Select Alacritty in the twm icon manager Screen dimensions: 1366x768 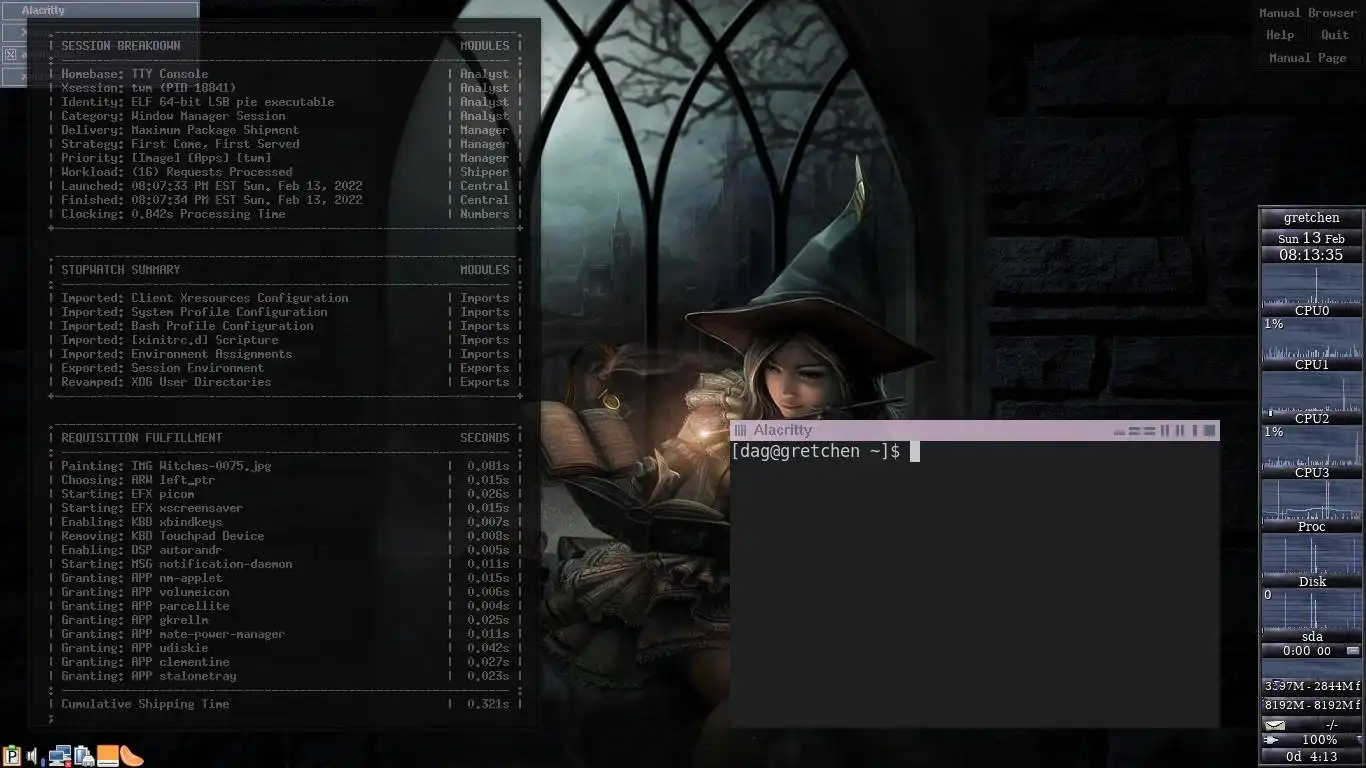pyautogui.click(x=100, y=10)
